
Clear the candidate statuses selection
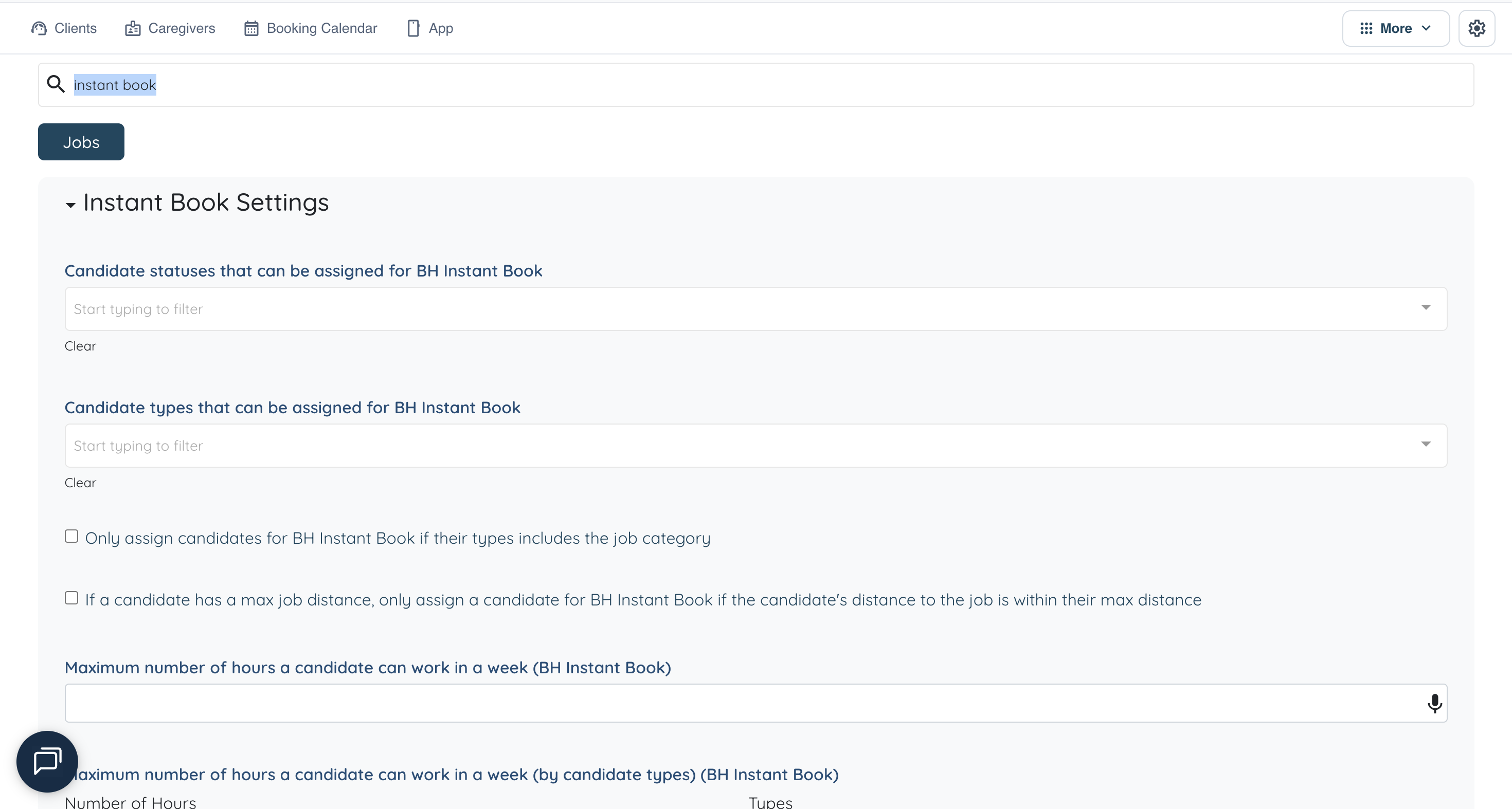pyautogui.click(x=80, y=346)
